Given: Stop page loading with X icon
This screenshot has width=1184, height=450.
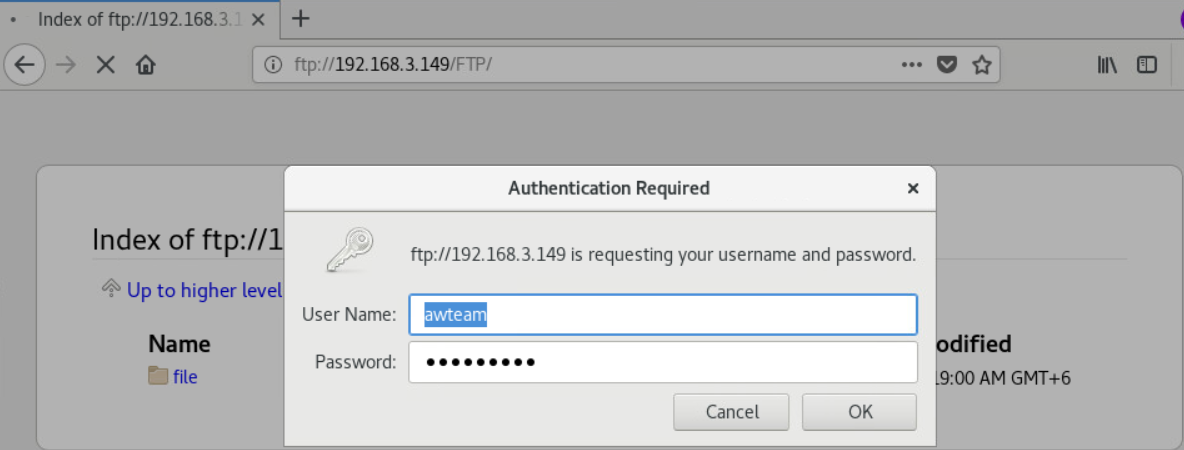Looking at the screenshot, I should (106, 66).
